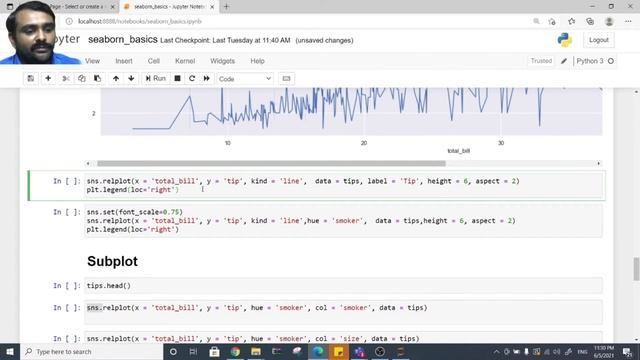Screen dimensions: 640x360
Task: Interrupt the kernel with the stop icon
Action: pos(177,78)
